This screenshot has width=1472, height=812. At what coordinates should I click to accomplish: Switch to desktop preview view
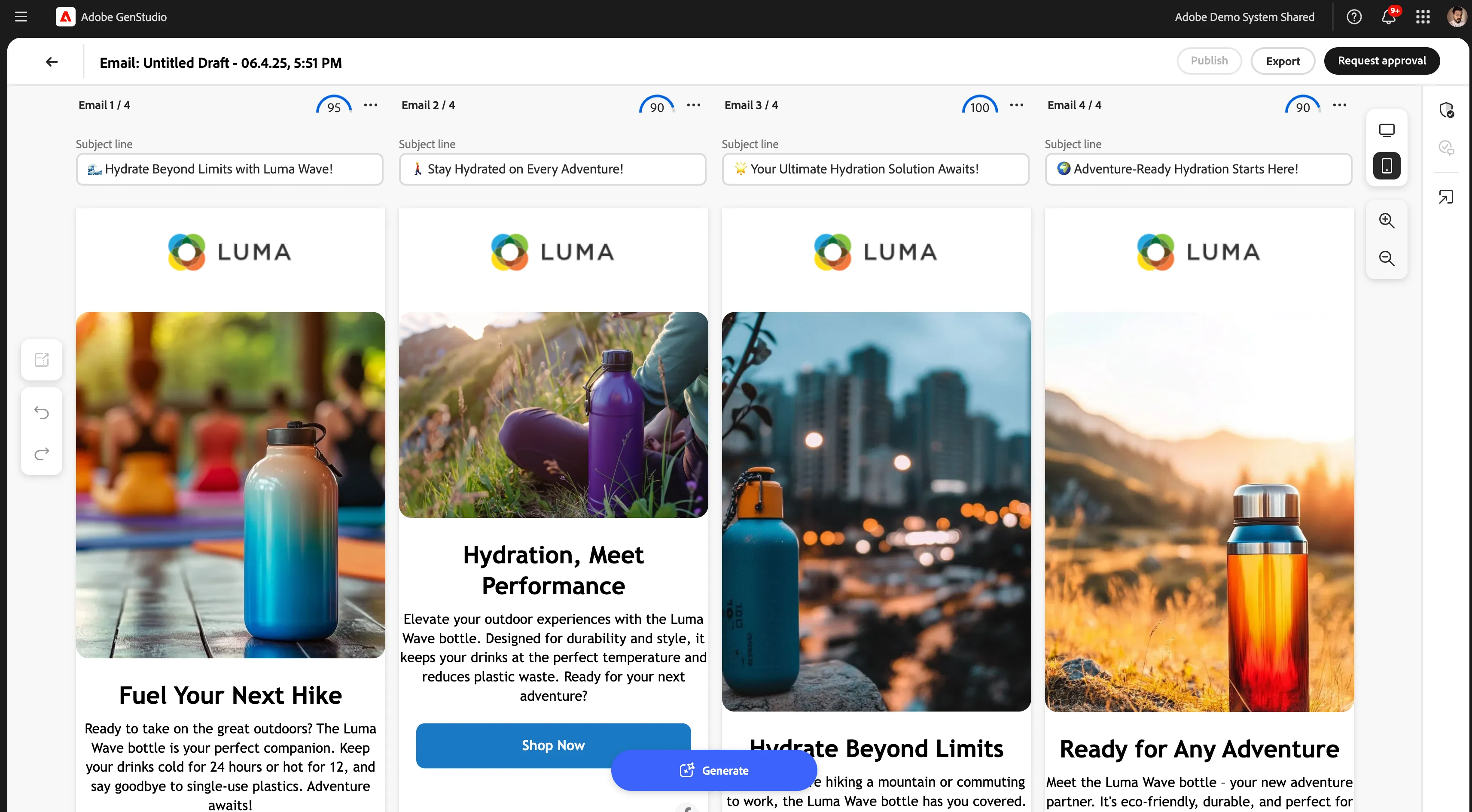coord(1386,130)
